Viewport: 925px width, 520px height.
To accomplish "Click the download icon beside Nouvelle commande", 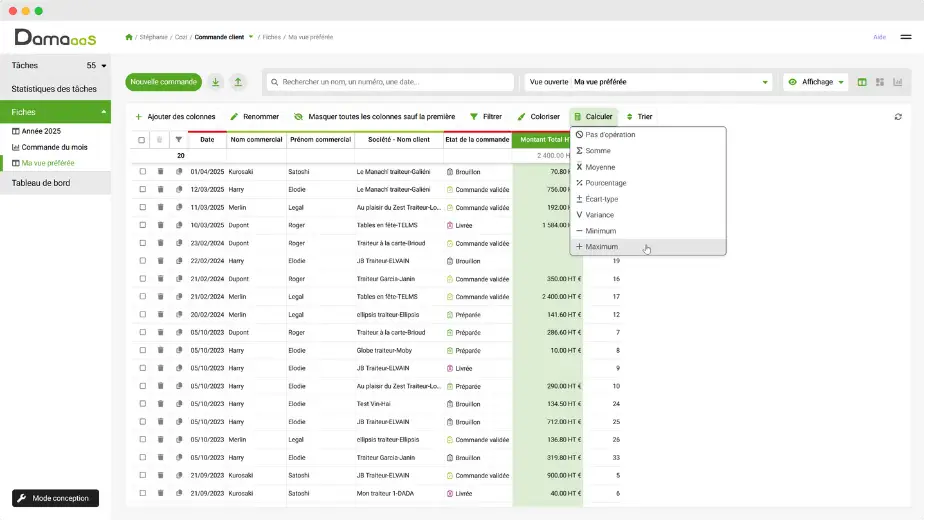I will (216, 82).
